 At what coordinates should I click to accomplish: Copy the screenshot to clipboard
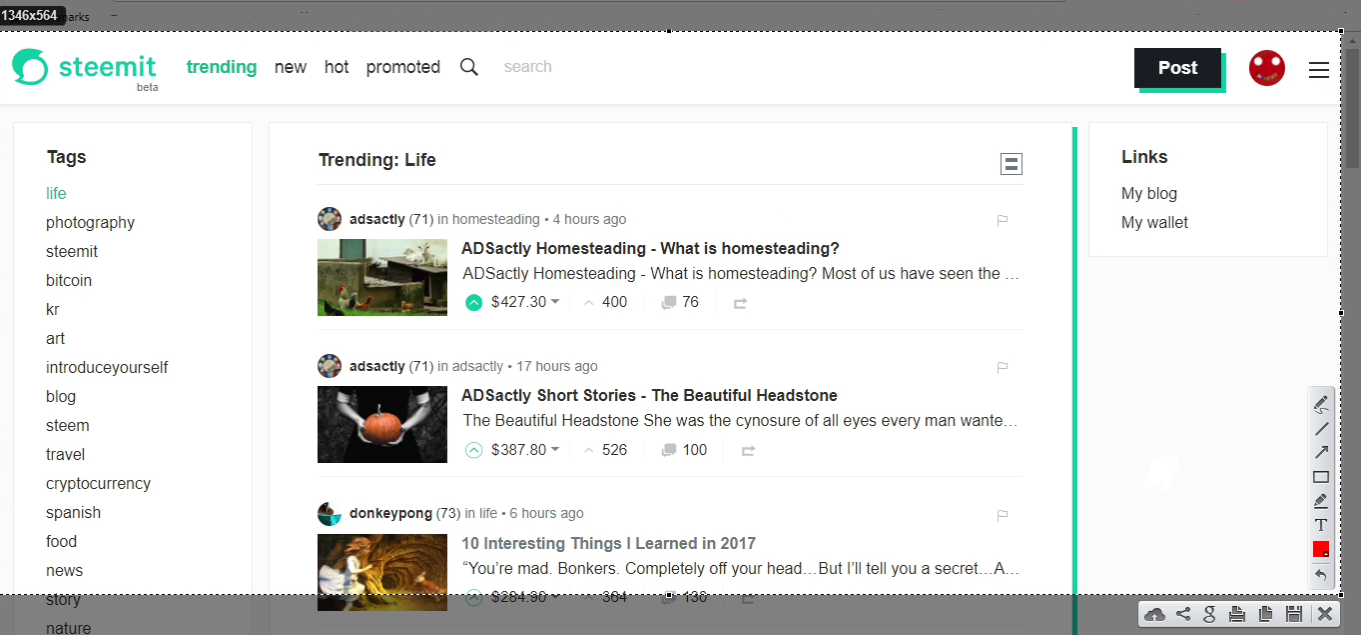click(x=1265, y=614)
